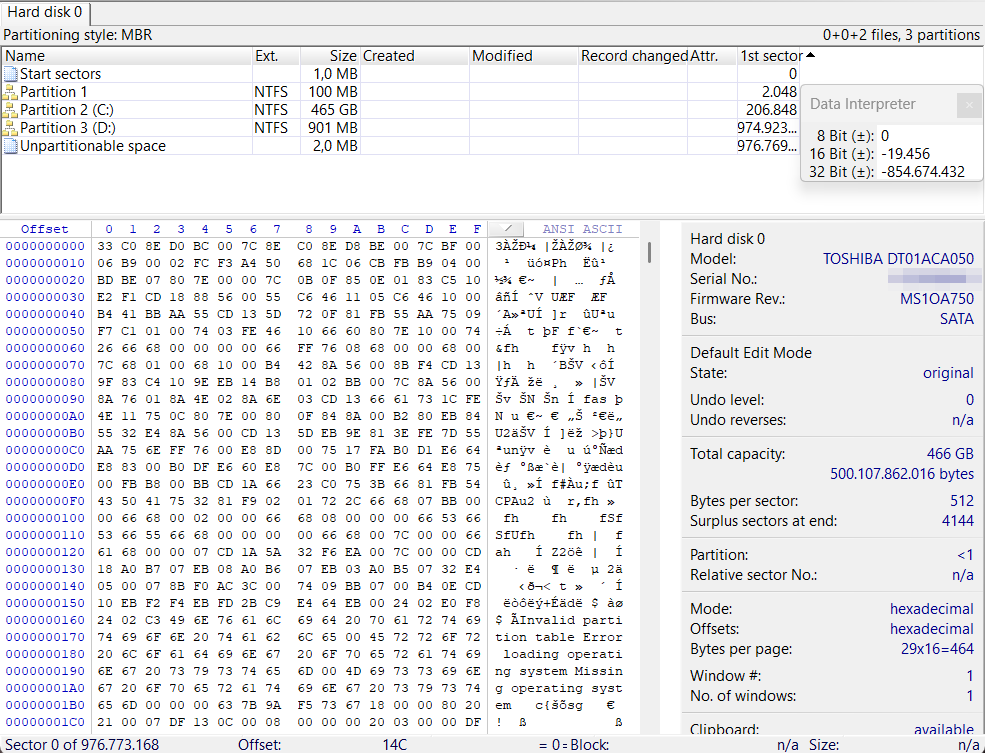Viewport: 985px width, 753px height.
Task: Click the 16 Bit value -19.456
Action: point(905,154)
